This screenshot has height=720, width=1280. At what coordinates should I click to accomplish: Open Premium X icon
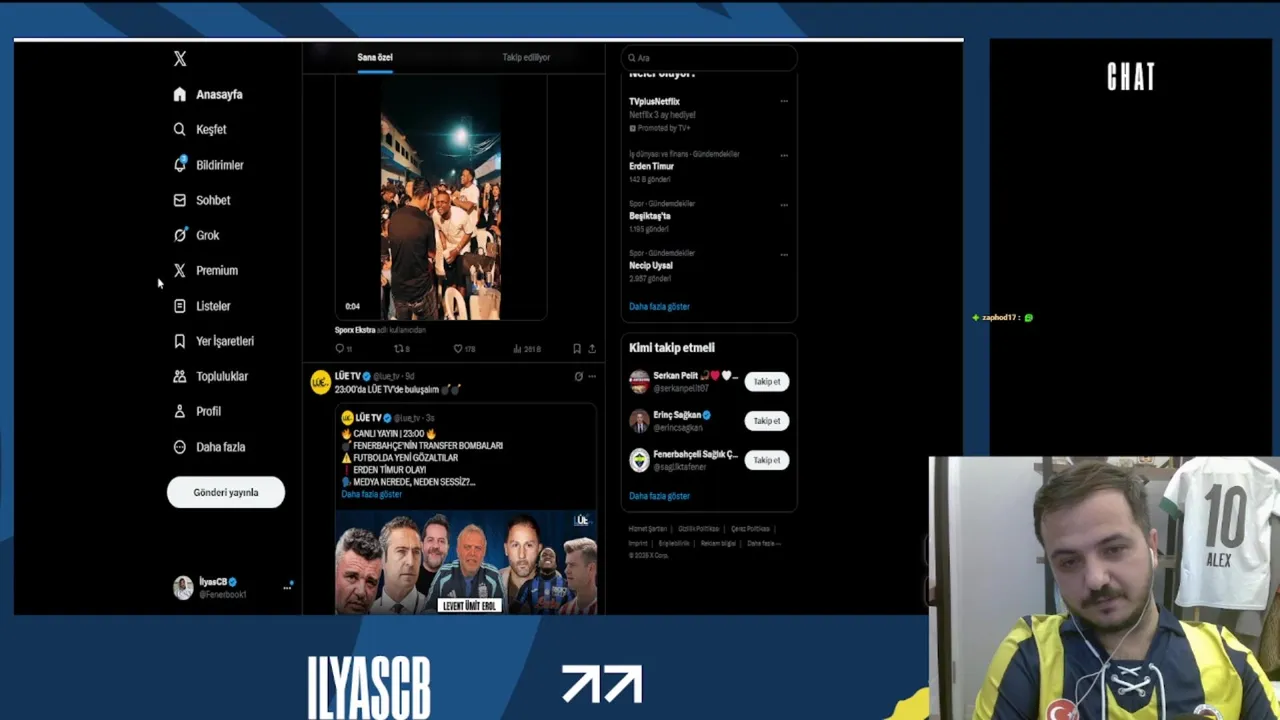pos(180,270)
